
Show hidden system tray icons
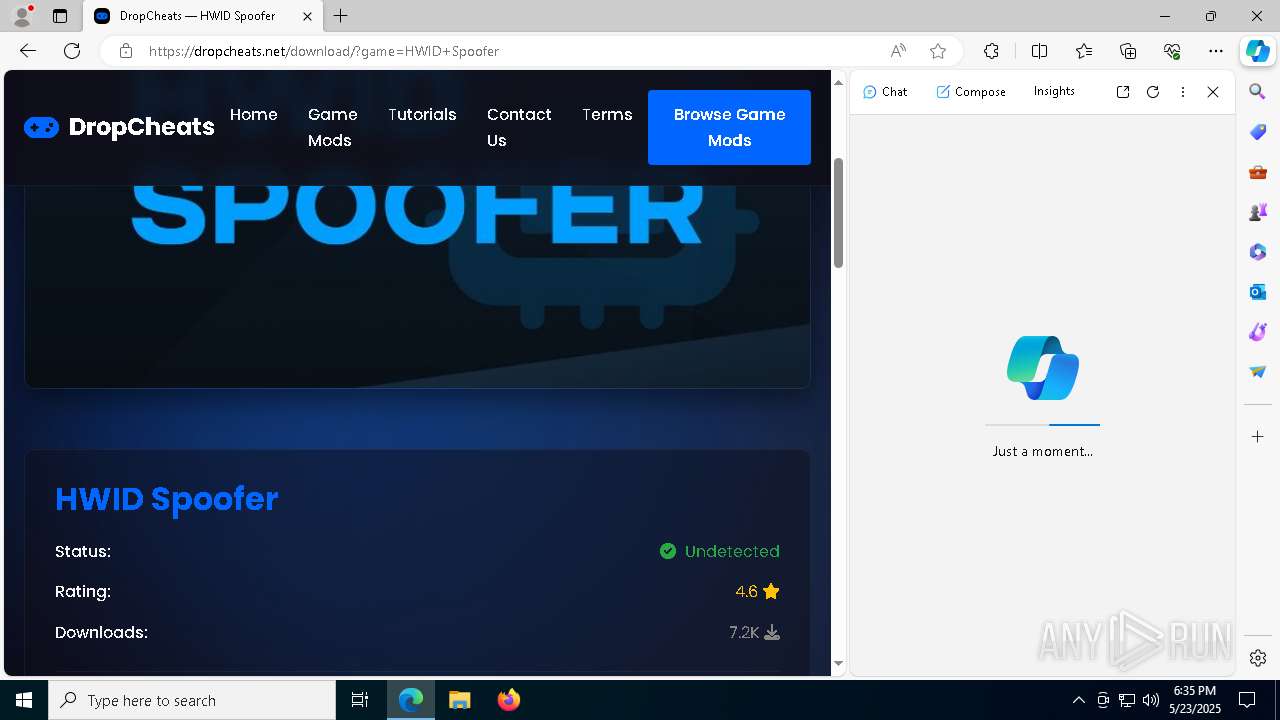(x=1078, y=700)
